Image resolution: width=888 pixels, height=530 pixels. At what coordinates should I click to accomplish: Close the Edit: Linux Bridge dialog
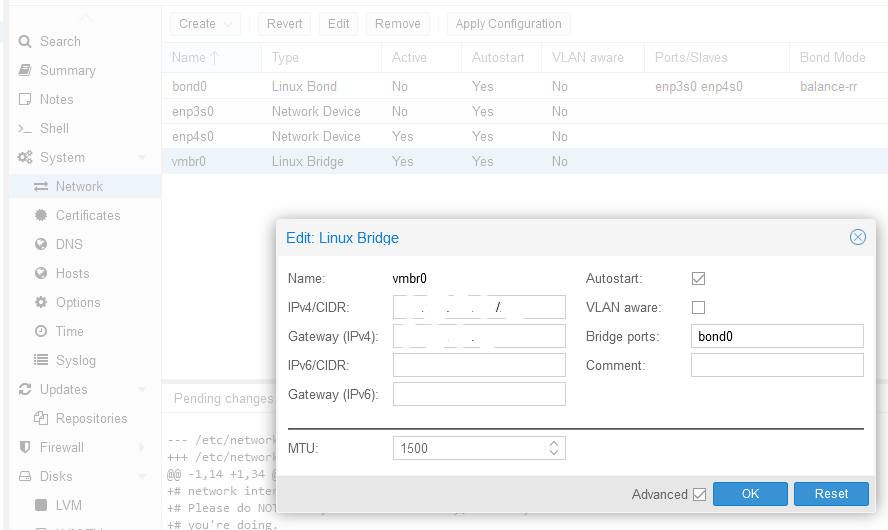pyautogui.click(x=858, y=237)
